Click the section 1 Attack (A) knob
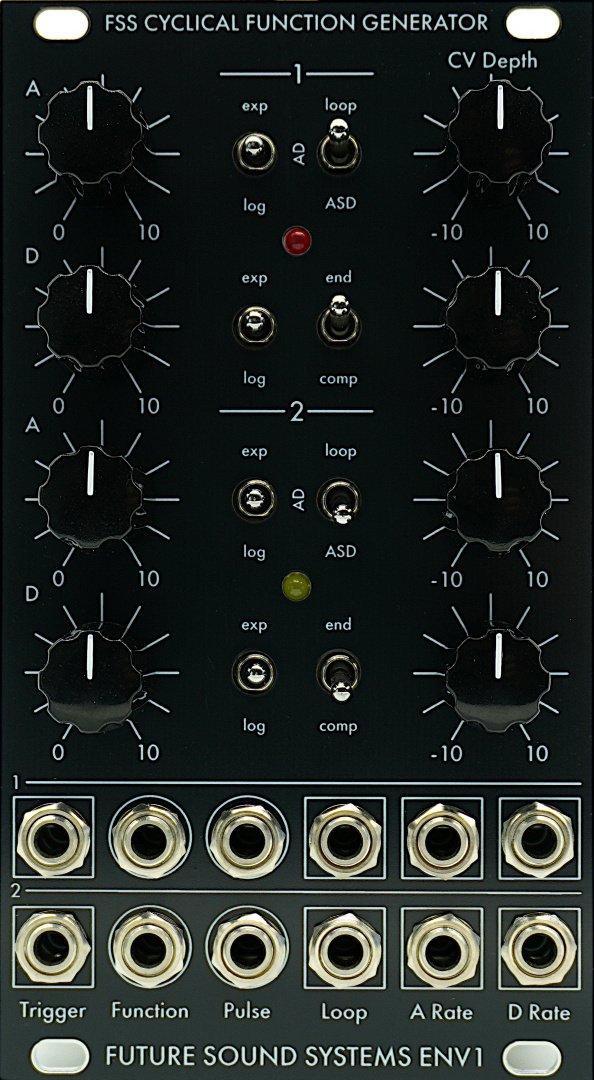Image resolution: width=594 pixels, height=1080 pixels. 90,133
